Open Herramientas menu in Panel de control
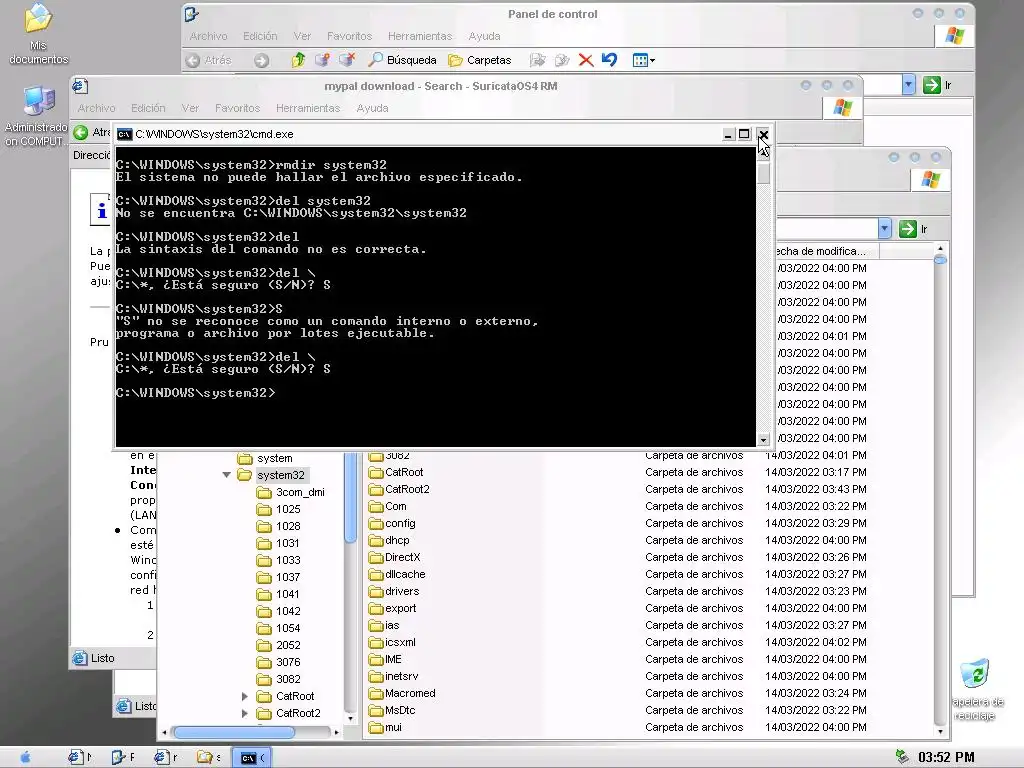Image resolution: width=1024 pixels, height=768 pixels. [420, 37]
